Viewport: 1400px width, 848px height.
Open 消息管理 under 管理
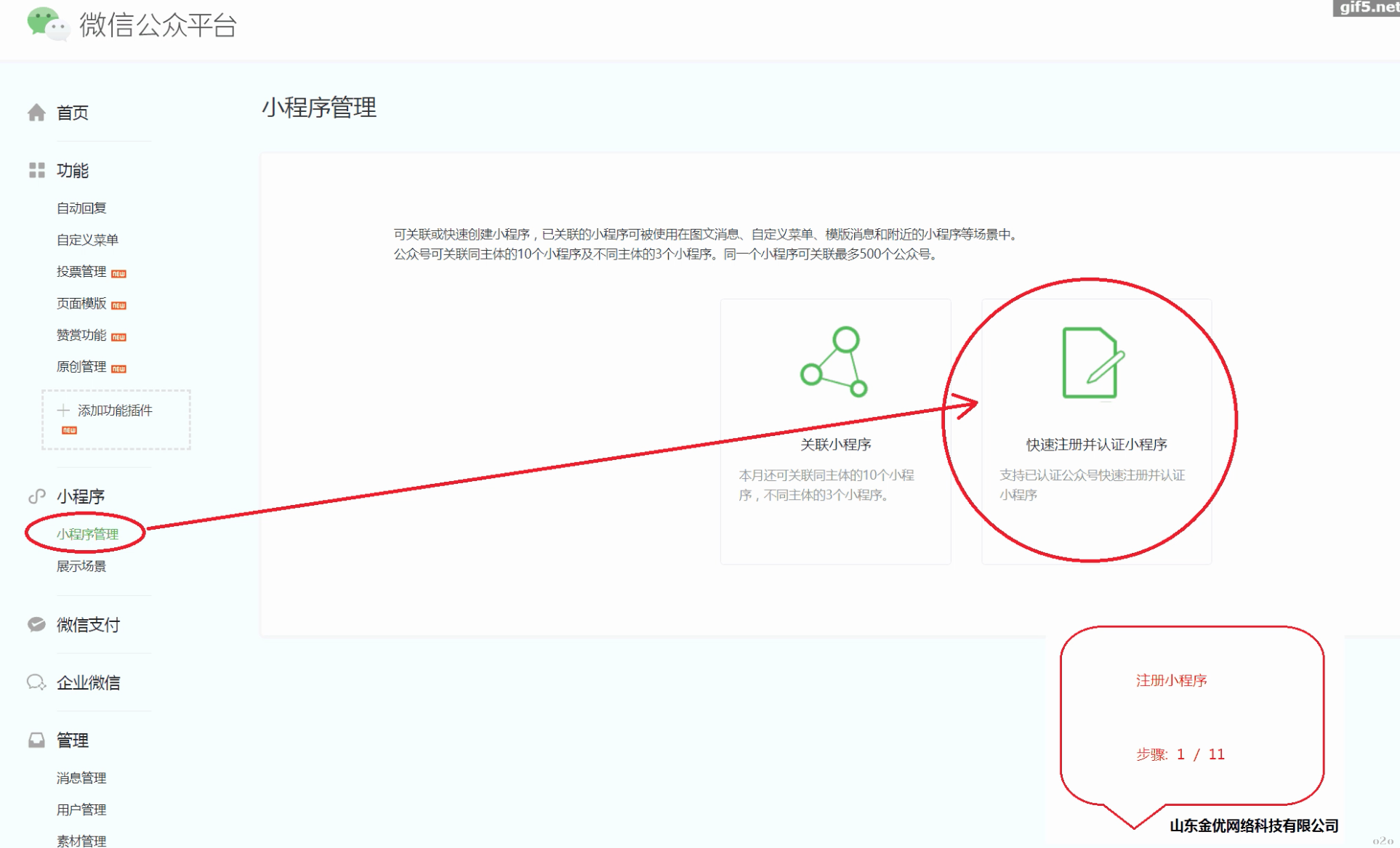click(x=81, y=778)
